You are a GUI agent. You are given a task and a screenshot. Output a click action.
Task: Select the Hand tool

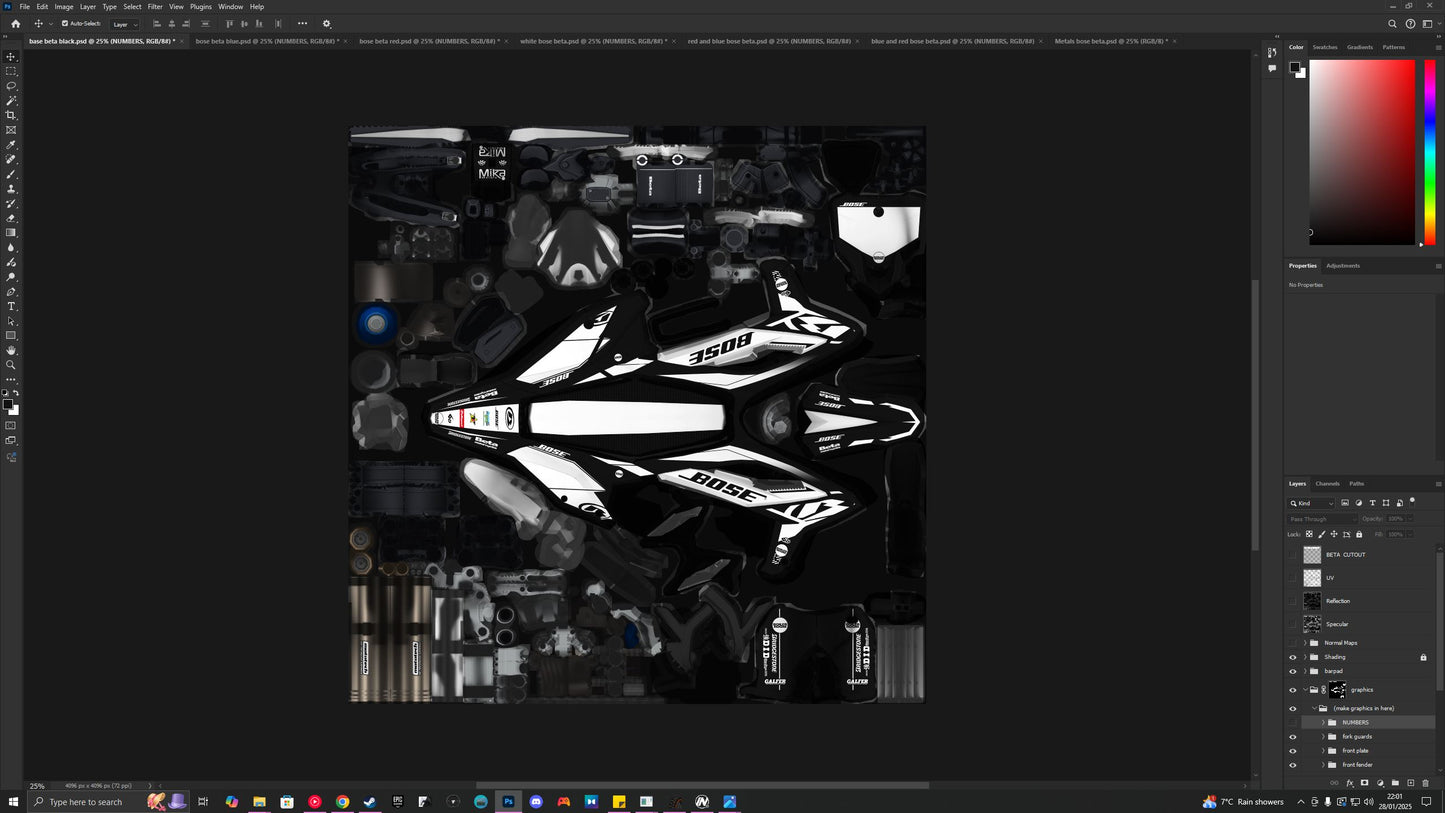tap(11, 350)
